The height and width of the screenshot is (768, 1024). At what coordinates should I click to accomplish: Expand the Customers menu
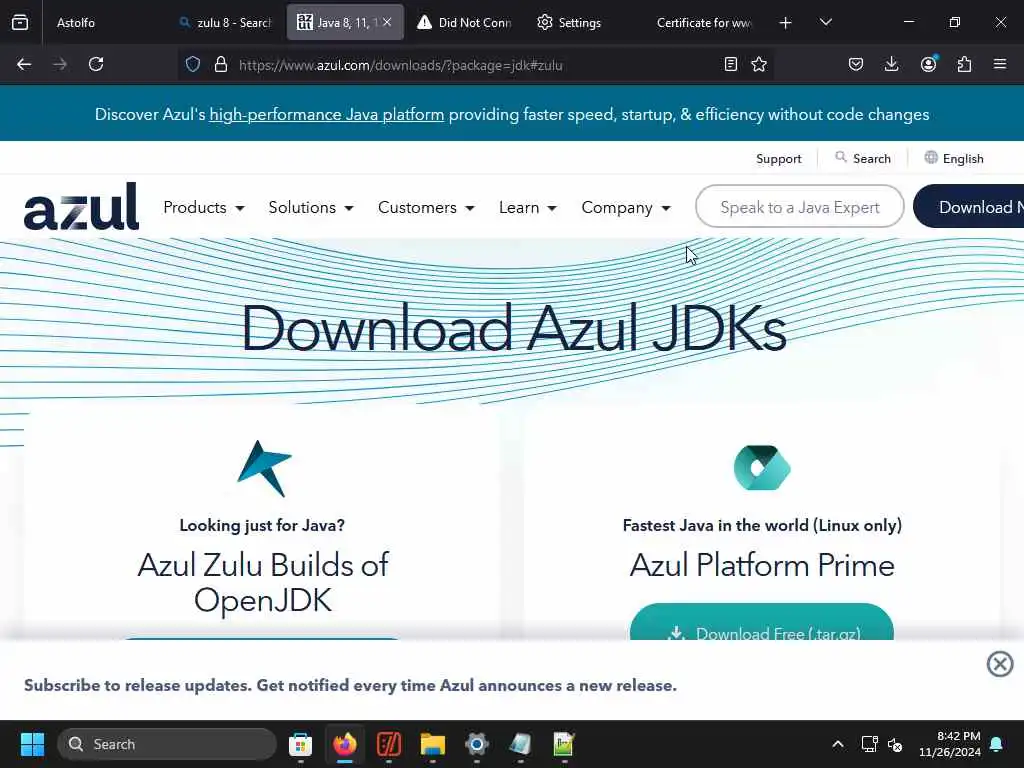[426, 208]
